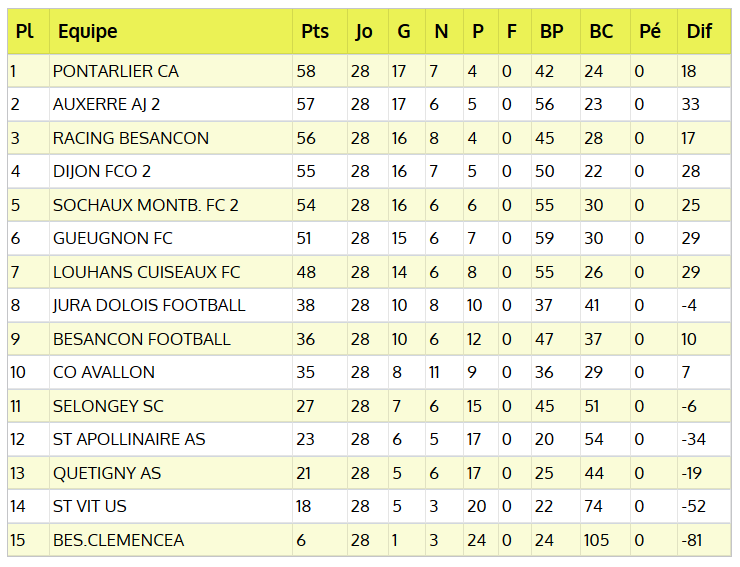Click the BES.CLEMENCEA team name
This screenshot has height=567, width=740.
[x=119, y=540]
